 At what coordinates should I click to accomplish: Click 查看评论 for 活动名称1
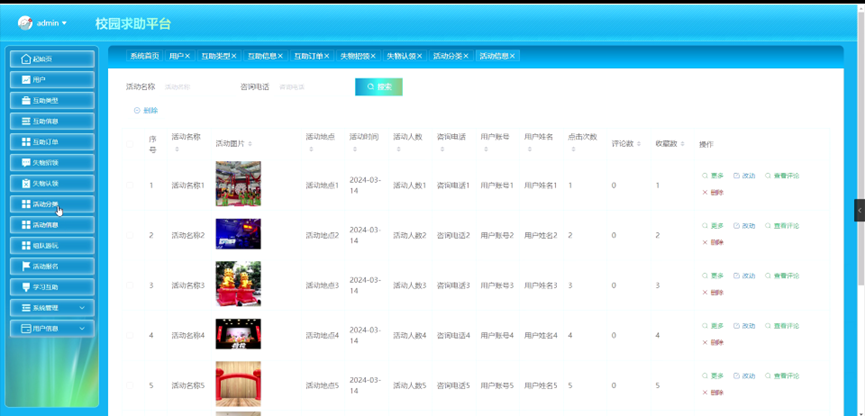pyautogui.click(x=782, y=175)
